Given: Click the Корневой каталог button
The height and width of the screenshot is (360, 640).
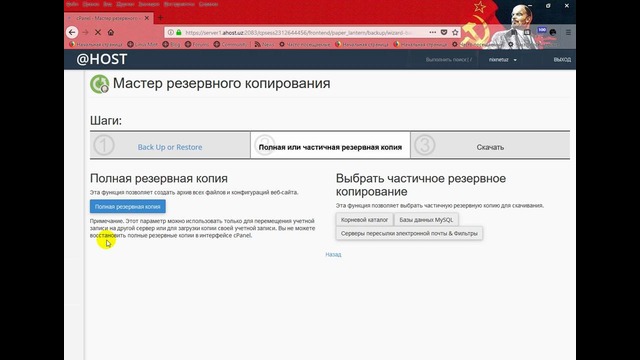Looking at the screenshot, I should pyautogui.click(x=364, y=220).
